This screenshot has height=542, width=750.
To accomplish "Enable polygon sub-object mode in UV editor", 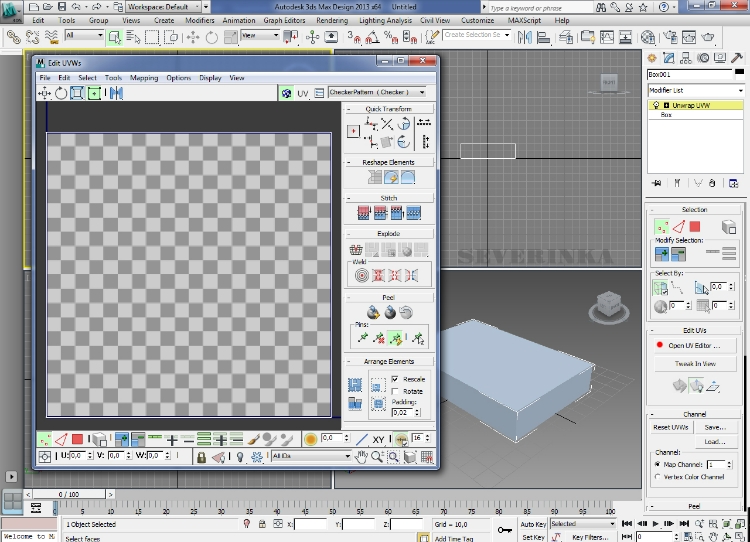I will pos(77,439).
